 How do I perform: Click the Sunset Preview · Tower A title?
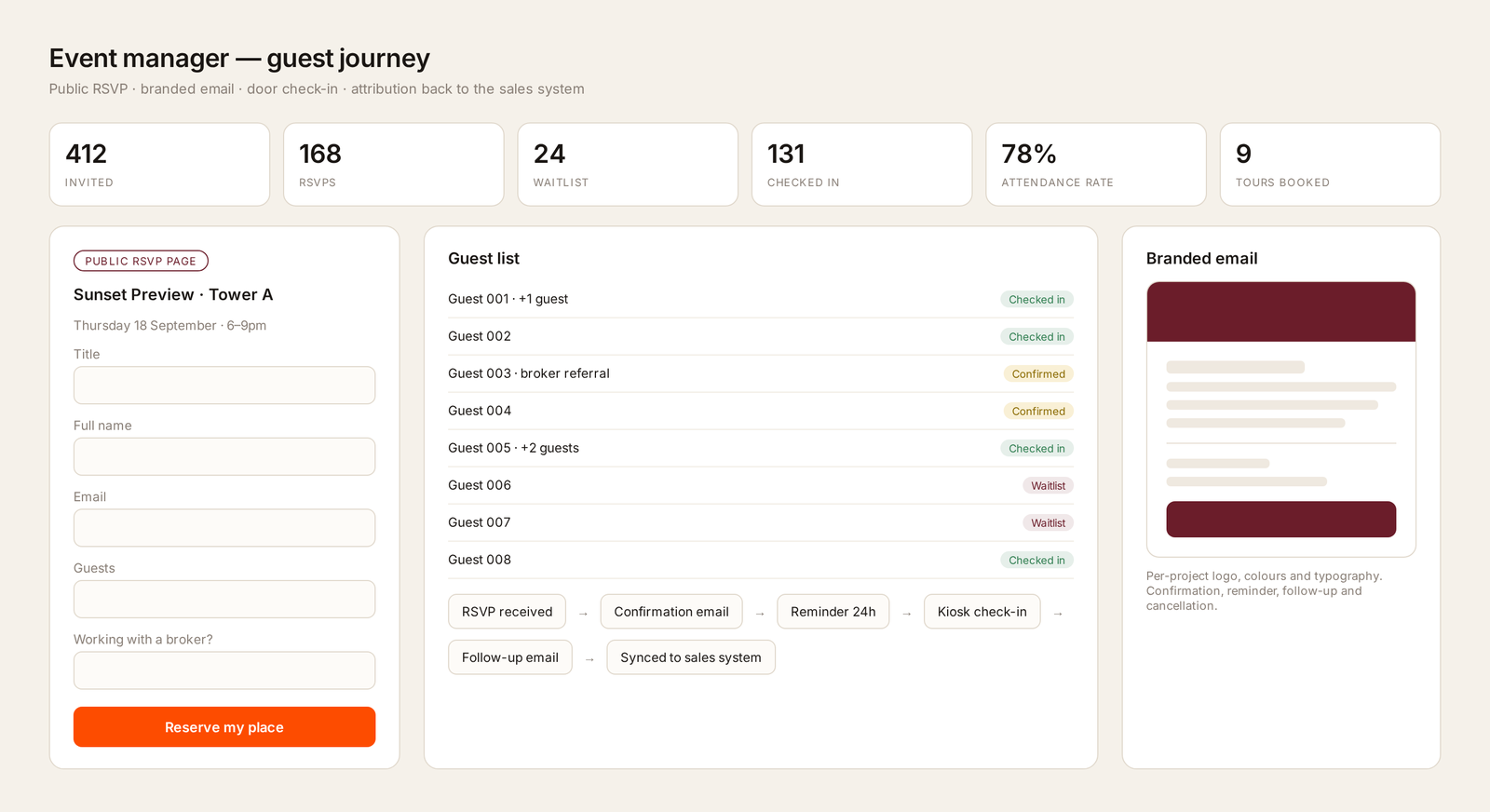pos(173,294)
